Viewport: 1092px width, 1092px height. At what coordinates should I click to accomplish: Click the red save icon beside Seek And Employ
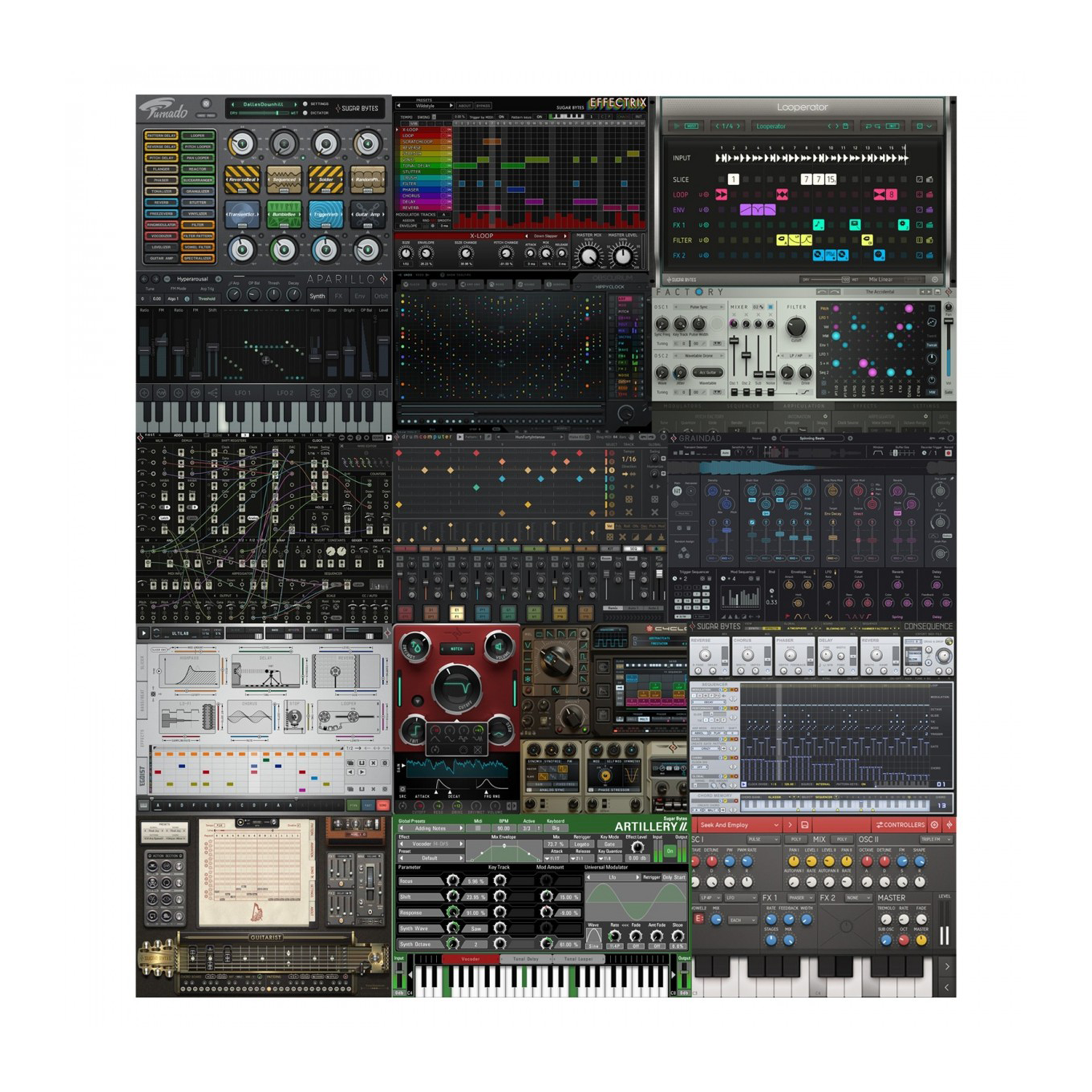804,825
